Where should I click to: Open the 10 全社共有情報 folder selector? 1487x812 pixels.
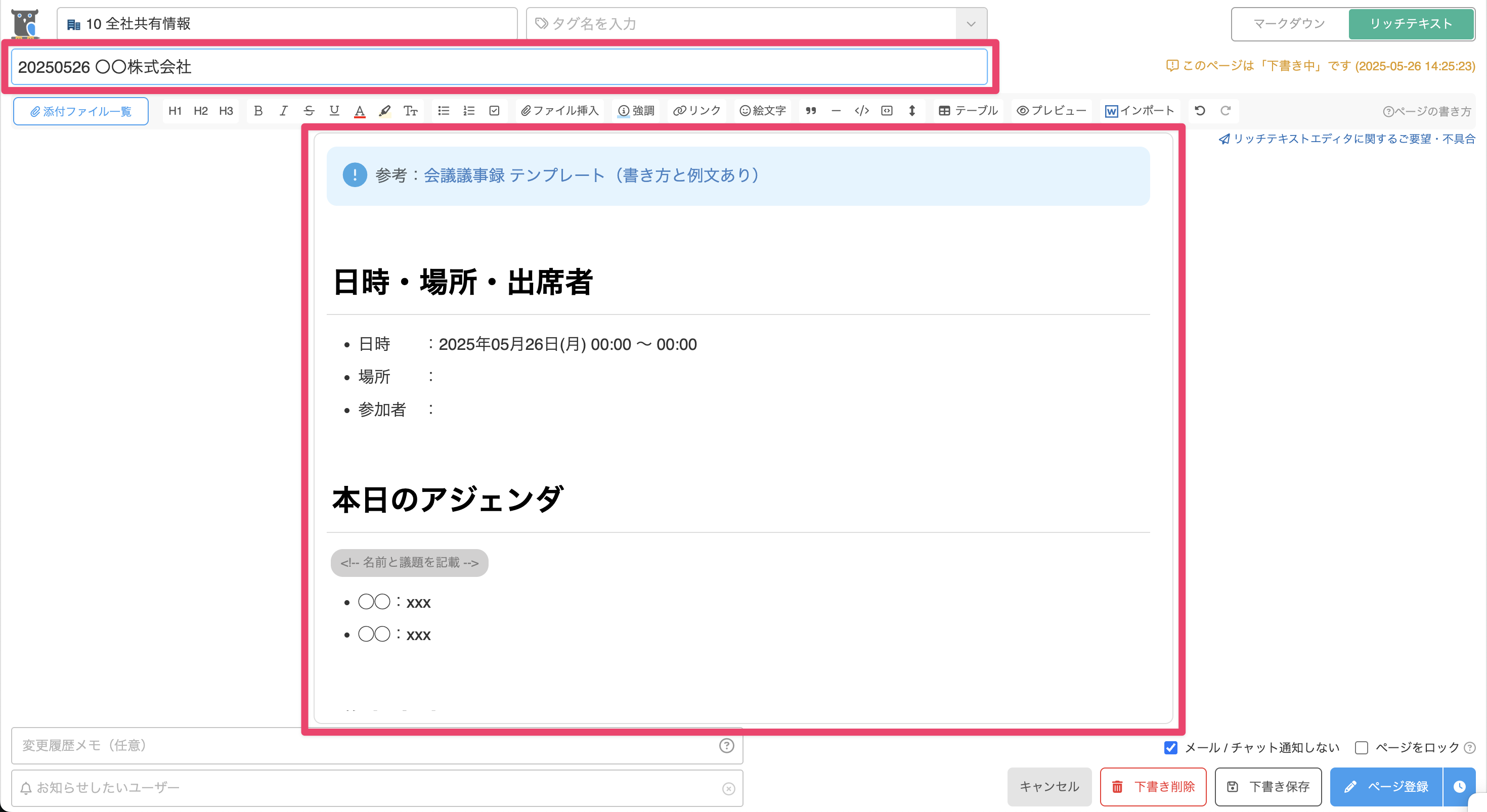point(287,24)
